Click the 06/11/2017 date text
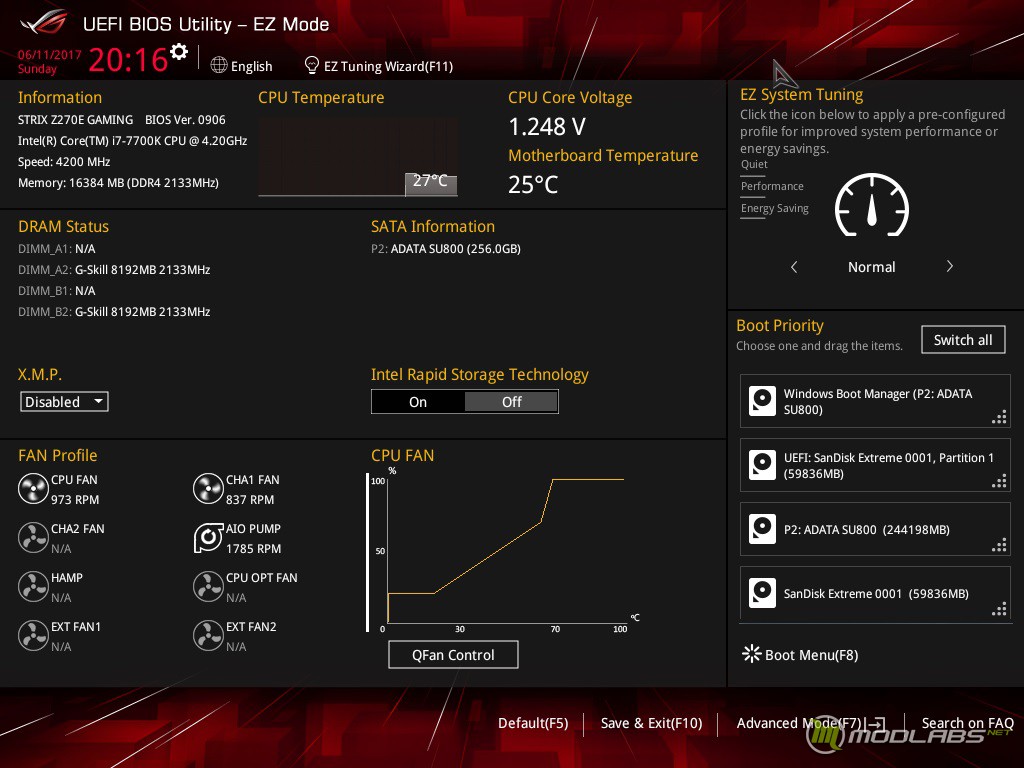 coord(49,55)
